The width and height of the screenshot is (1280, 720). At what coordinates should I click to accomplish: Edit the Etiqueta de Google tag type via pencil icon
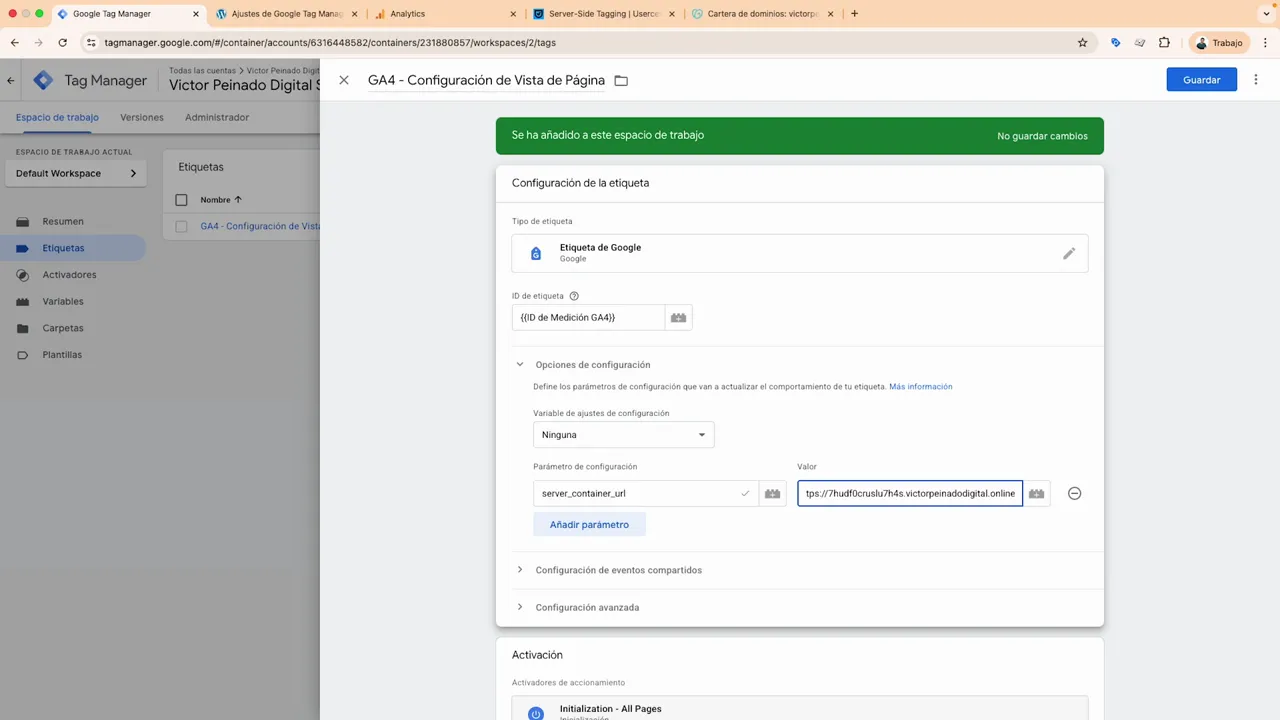pos(1068,253)
